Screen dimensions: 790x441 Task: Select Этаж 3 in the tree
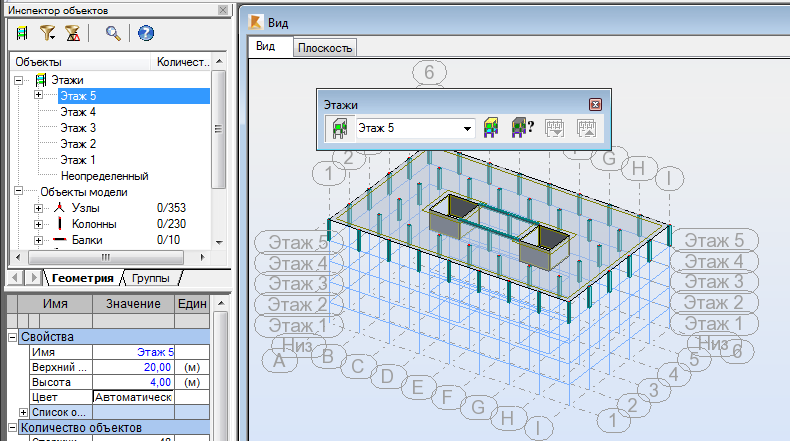coord(78,128)
